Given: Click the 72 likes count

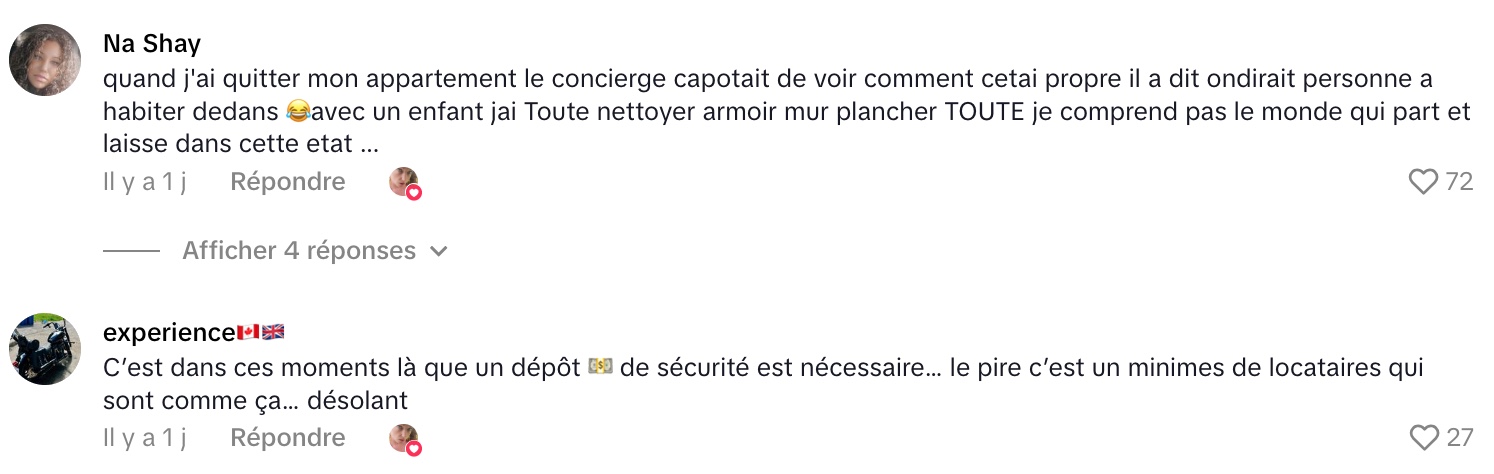Looking at the screenshot, I should pyautogui.click(x=1459, y=182).
